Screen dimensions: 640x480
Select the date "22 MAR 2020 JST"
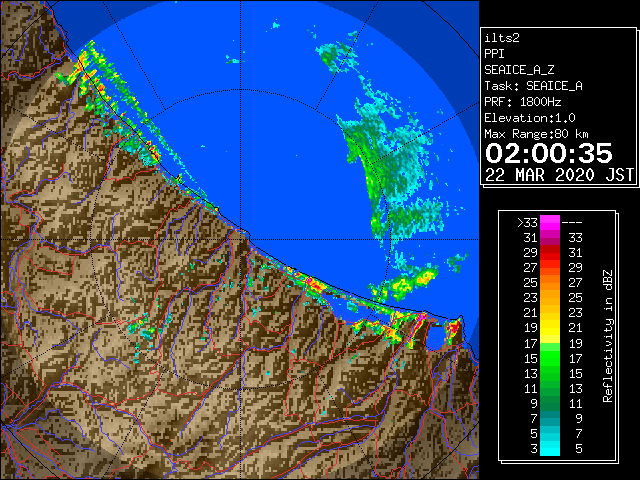tap(559, 175)
